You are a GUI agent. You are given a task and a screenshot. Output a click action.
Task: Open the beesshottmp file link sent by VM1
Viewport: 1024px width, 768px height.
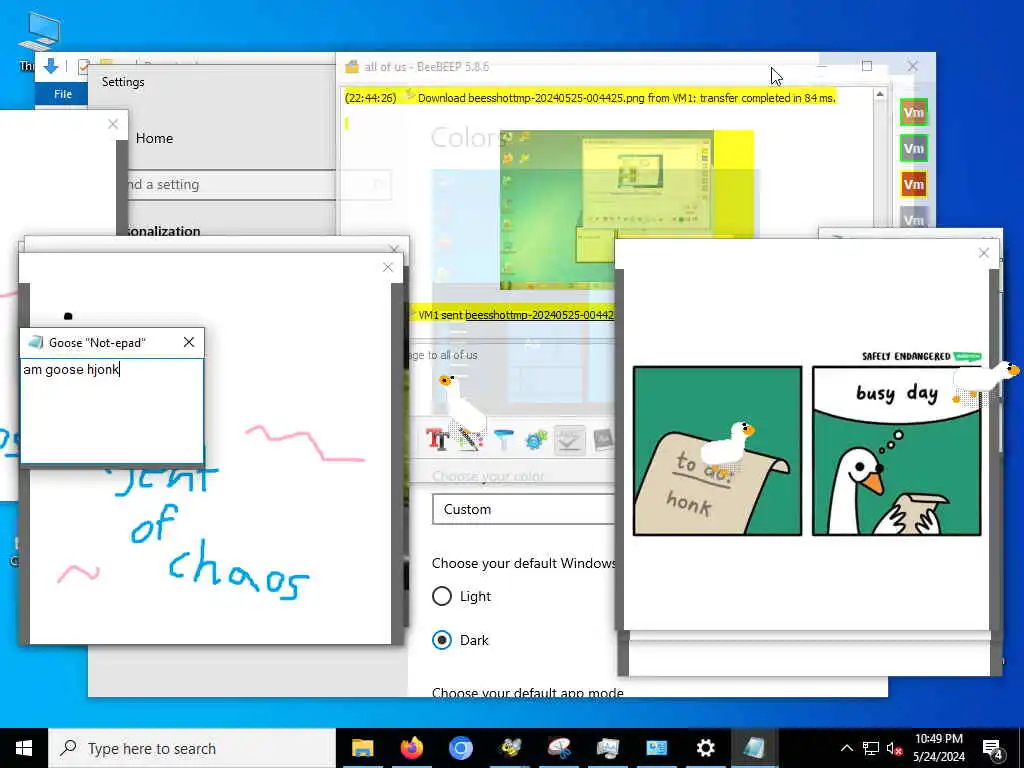pos(539,315)
